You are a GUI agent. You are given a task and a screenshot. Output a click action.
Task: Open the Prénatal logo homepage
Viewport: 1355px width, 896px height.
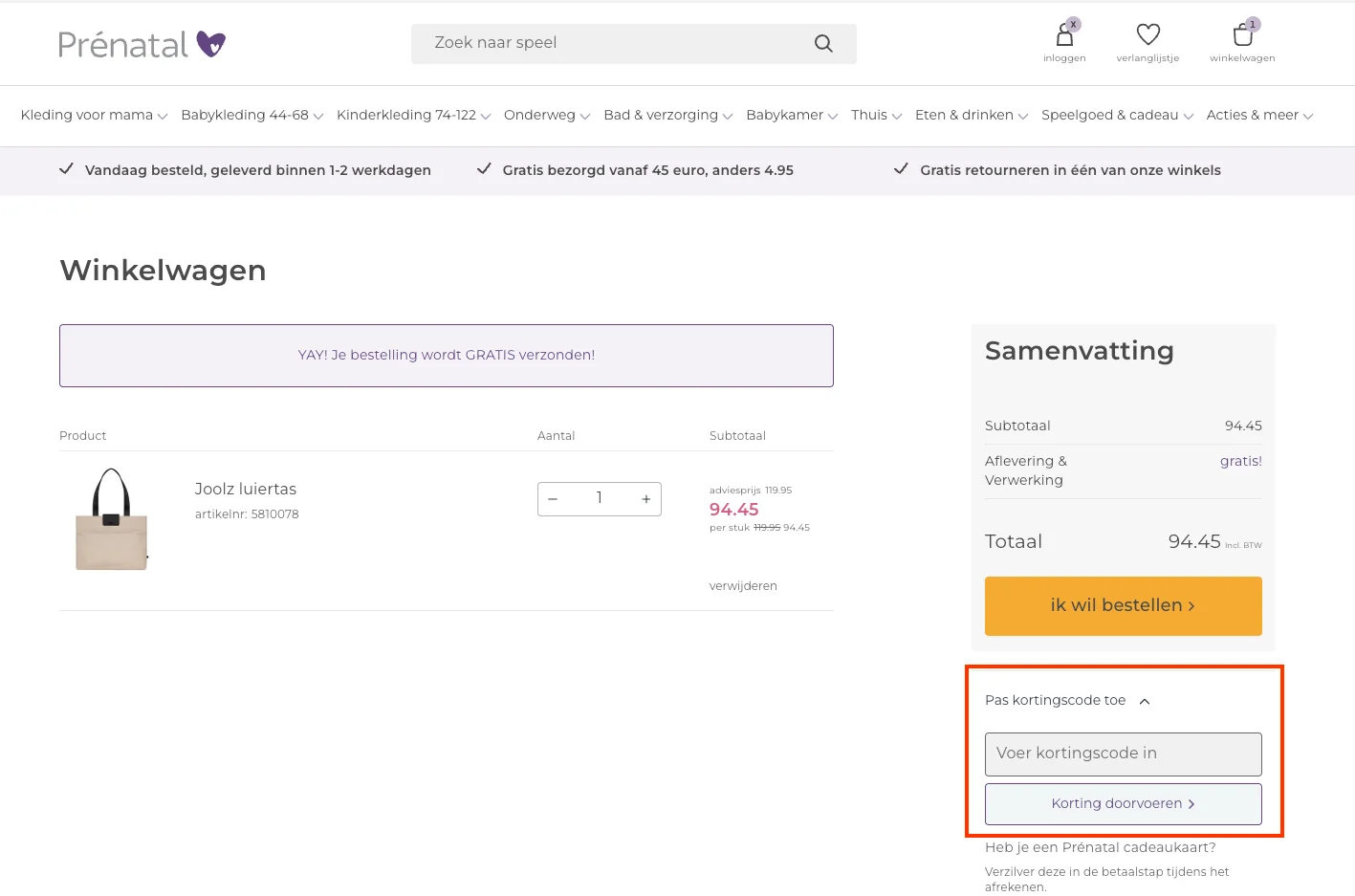142,44
